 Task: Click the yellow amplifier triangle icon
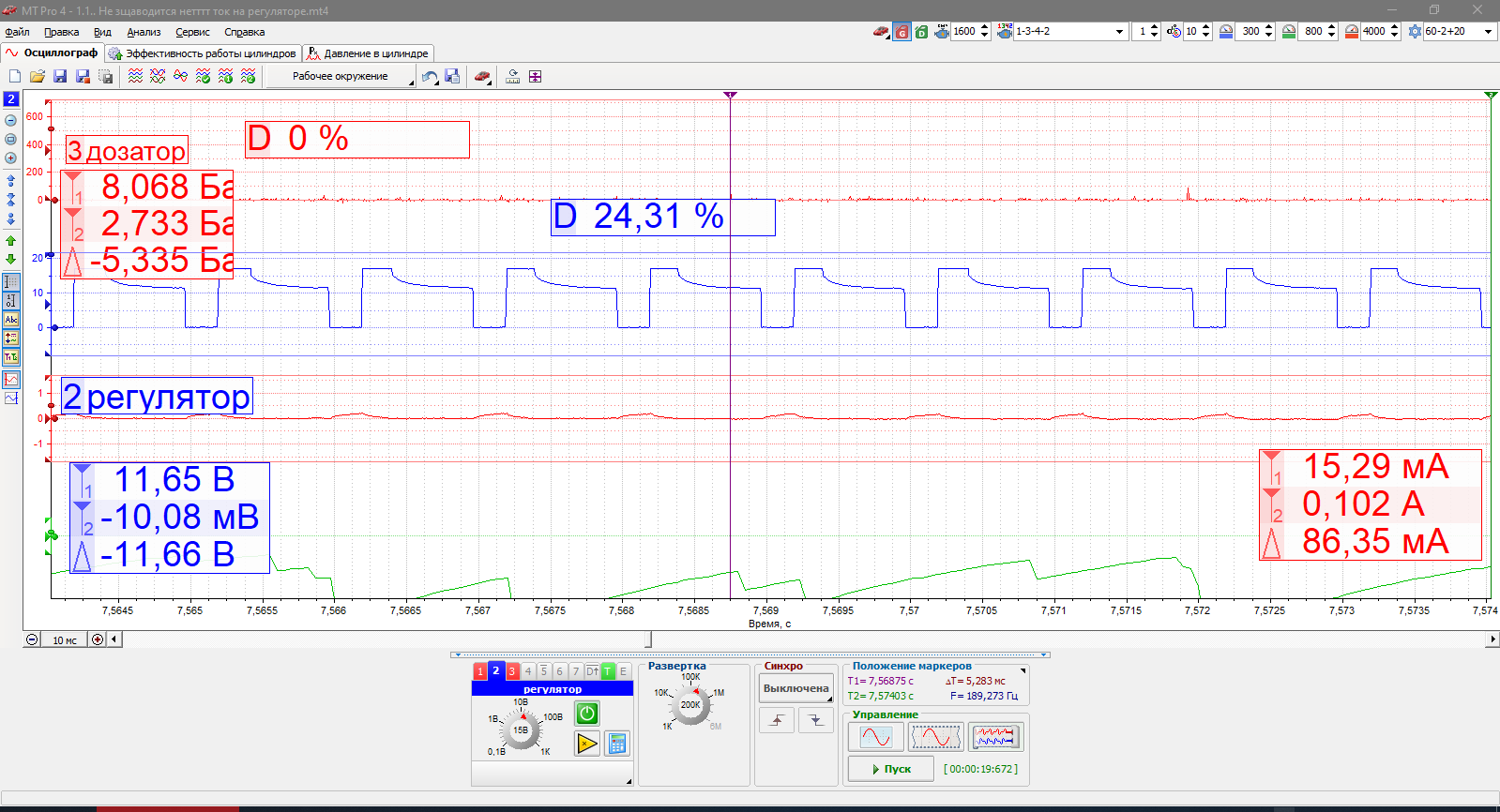point(587,744)
